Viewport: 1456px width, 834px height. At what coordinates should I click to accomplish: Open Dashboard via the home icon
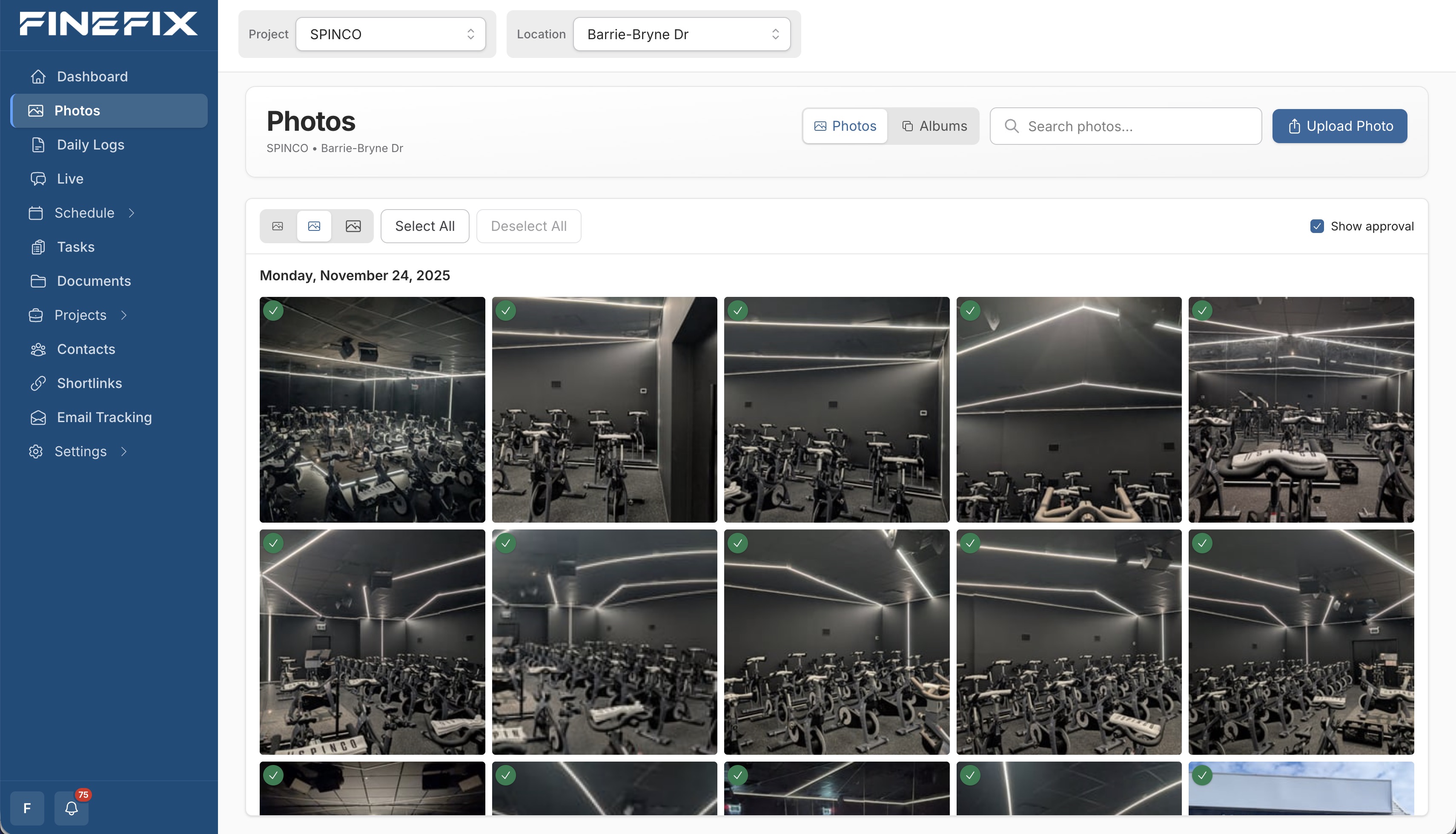38,76
